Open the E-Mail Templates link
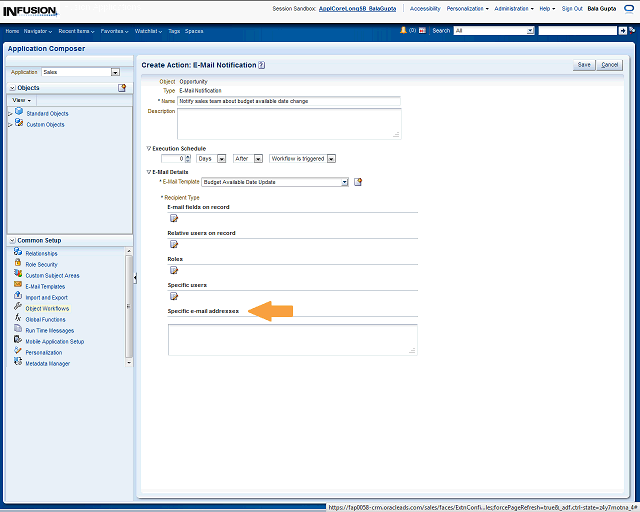Image resolution: width=640 pixels, height=512 pixels. click(x=45, y=286)
